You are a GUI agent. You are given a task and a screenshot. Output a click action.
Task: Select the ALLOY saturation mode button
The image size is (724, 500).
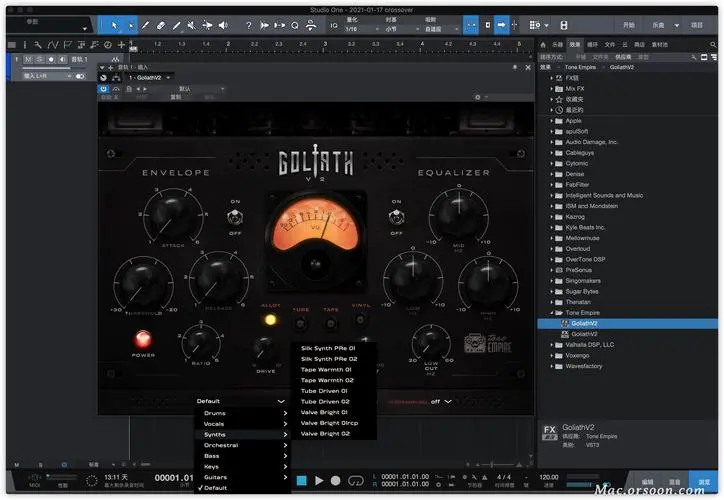coord(271,319)
